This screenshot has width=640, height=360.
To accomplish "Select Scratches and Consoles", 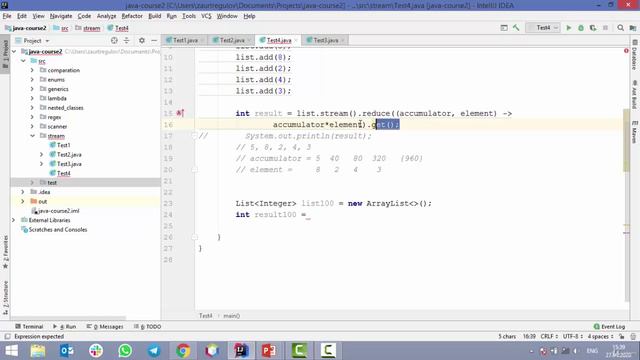I will pyautogui.click(x=58, y=229).
